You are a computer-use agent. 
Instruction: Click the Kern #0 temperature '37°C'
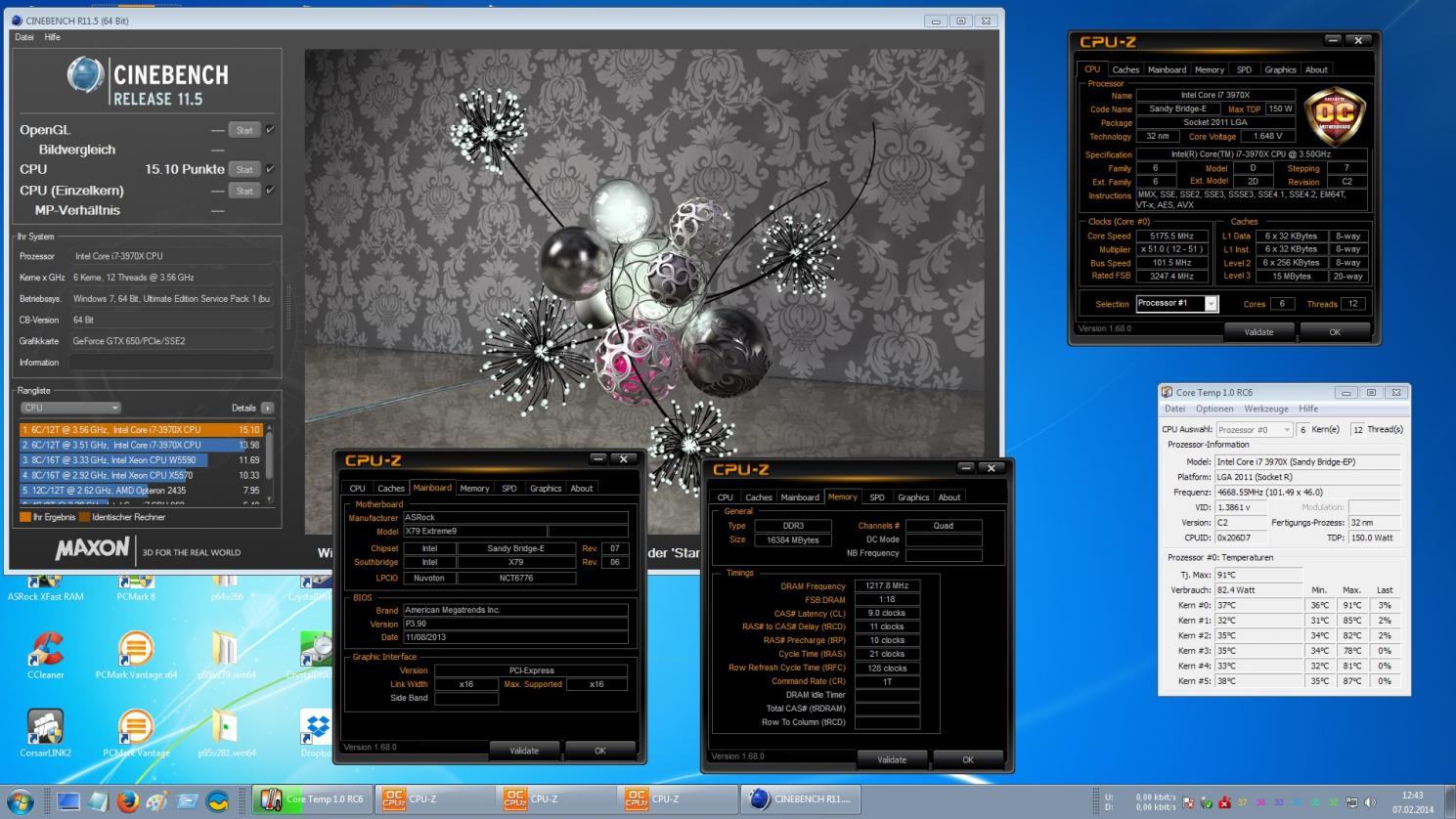1227,605
